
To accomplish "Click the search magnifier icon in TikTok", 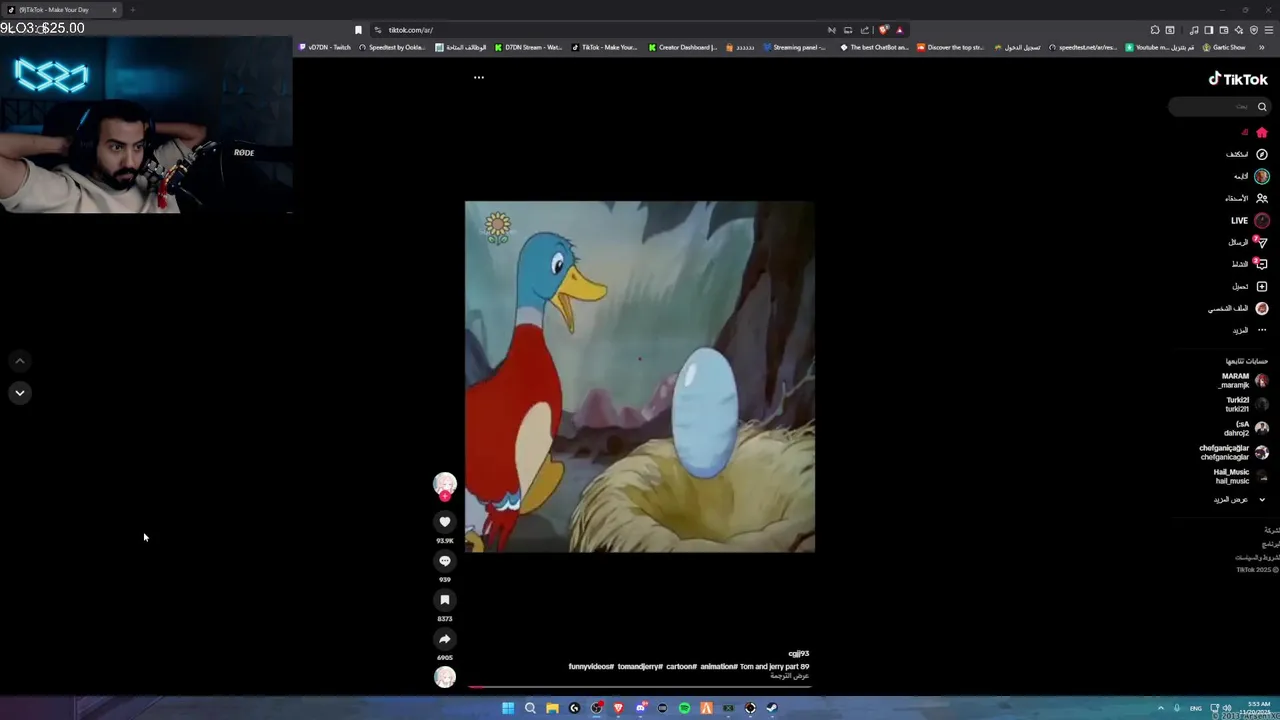I will (1262, 107).
